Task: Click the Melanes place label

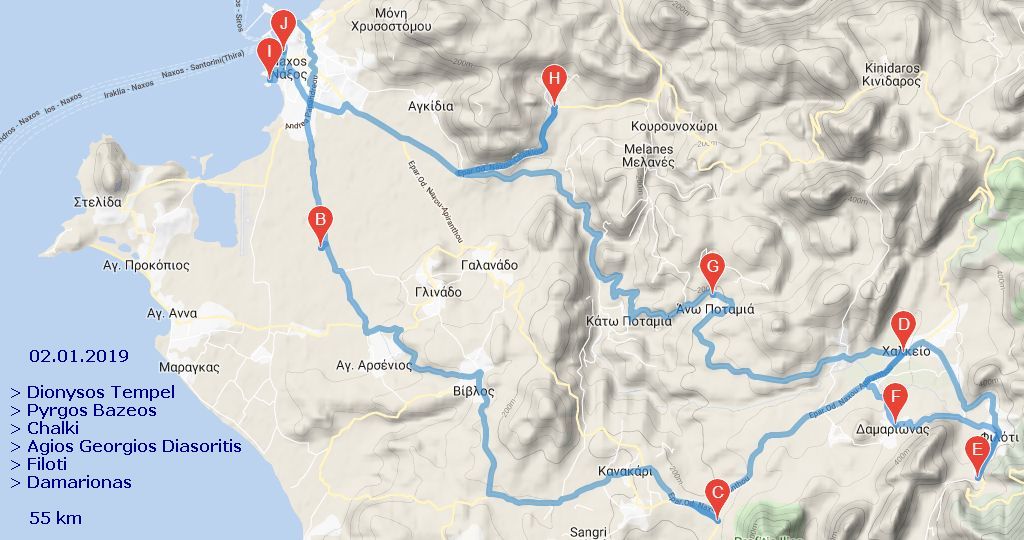Action: click(x=648, y=149)
